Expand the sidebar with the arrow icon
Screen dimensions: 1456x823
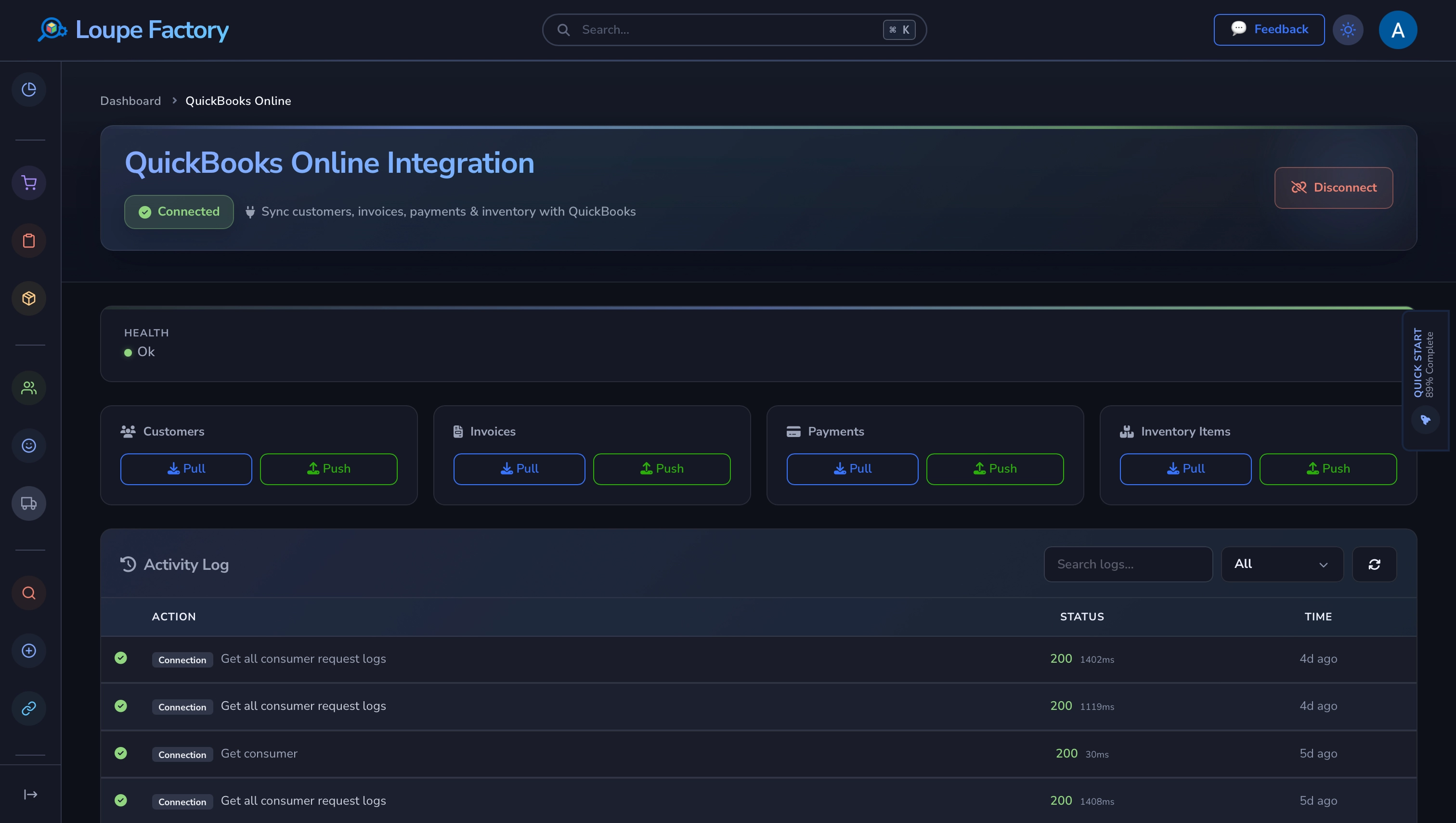point(30,794)
